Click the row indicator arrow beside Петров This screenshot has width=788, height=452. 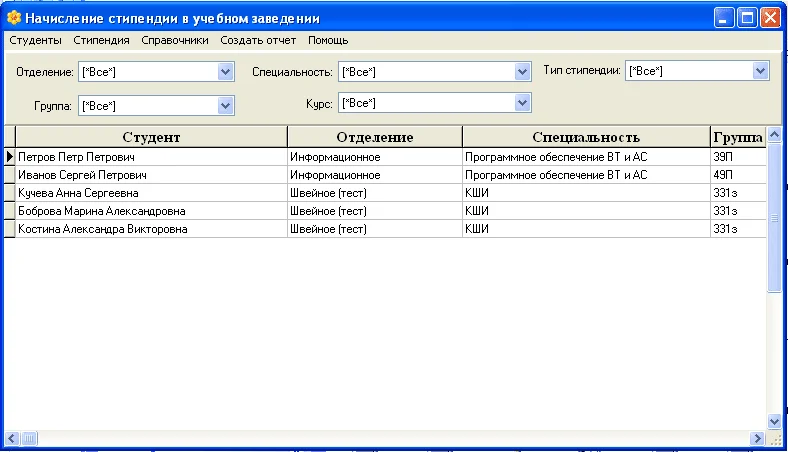point(10,157)
